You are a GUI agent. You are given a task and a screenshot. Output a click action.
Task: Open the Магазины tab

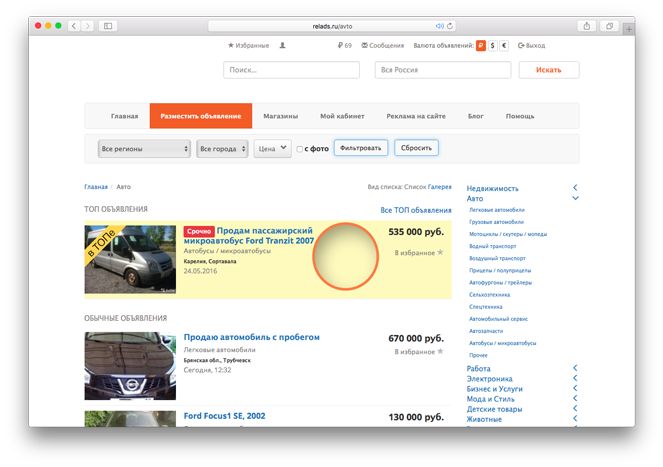pos(281,116)
